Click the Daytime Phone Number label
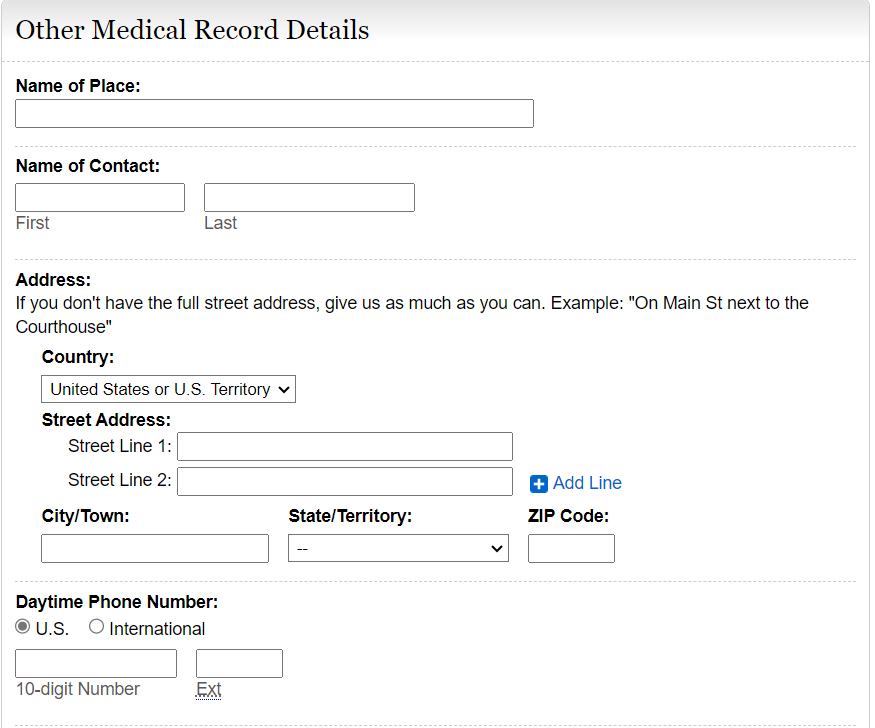This screenshot has height=728, width=875. (x=117, y=602)
